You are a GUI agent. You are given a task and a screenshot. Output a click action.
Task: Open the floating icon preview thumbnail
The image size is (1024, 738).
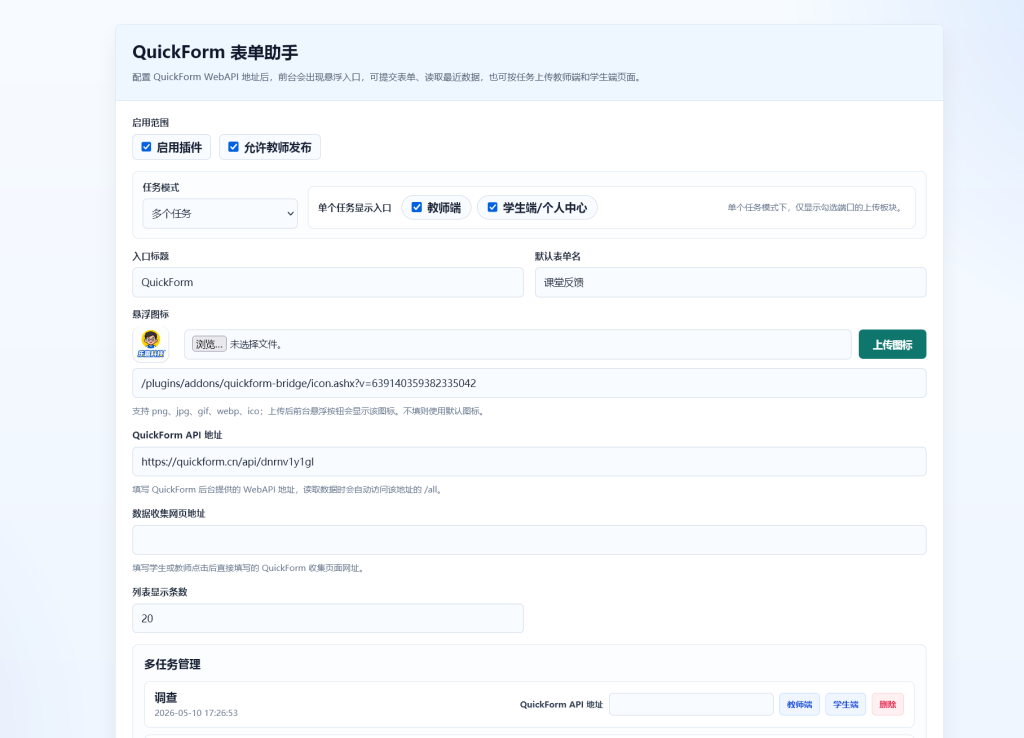151,344
